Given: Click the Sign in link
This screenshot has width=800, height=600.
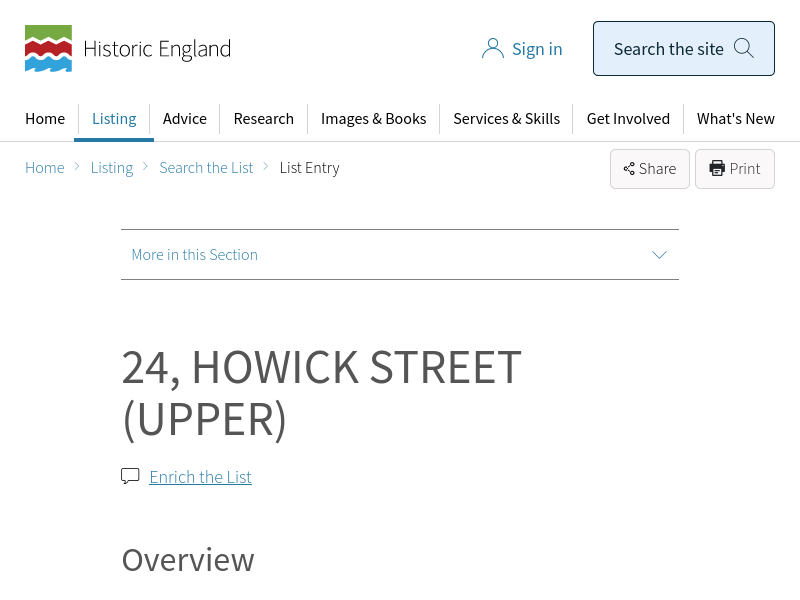Looking at the screenshot, I should (x=537, y=48).
